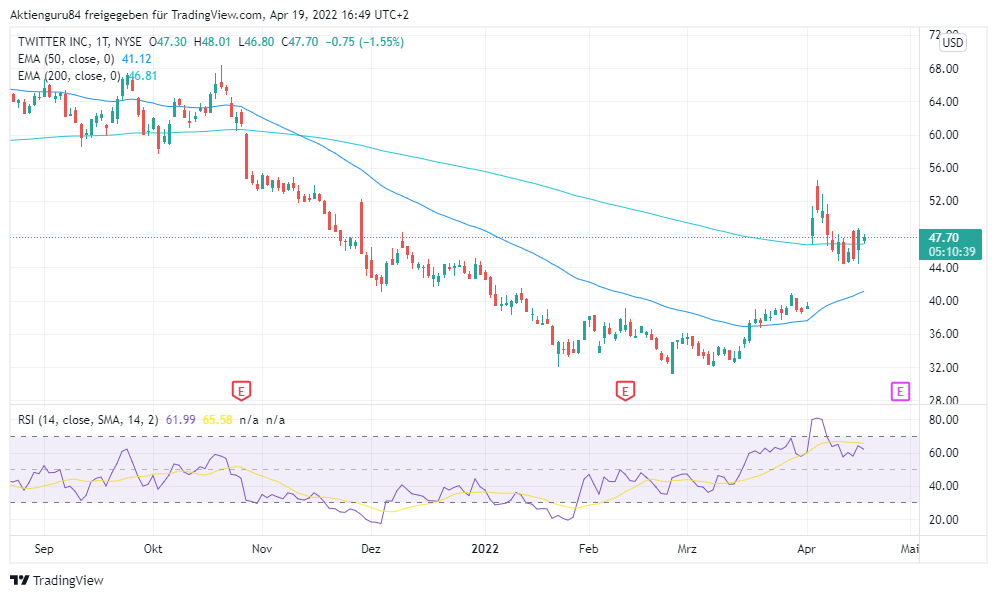Click the Apr label on the time axis

point(806,548)
